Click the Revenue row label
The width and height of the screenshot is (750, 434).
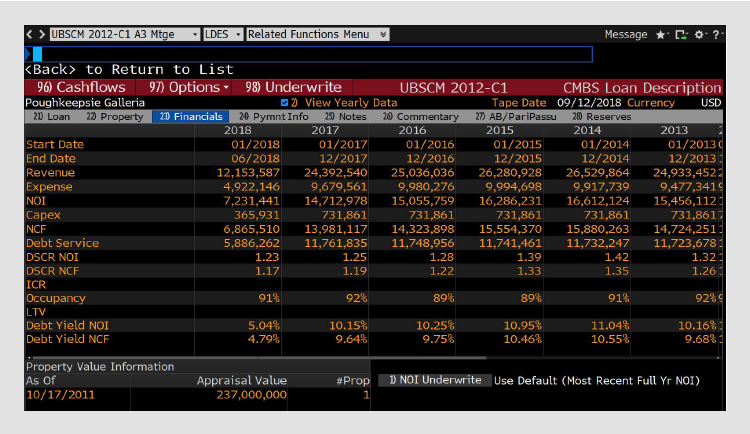click(x=50, y=173)
